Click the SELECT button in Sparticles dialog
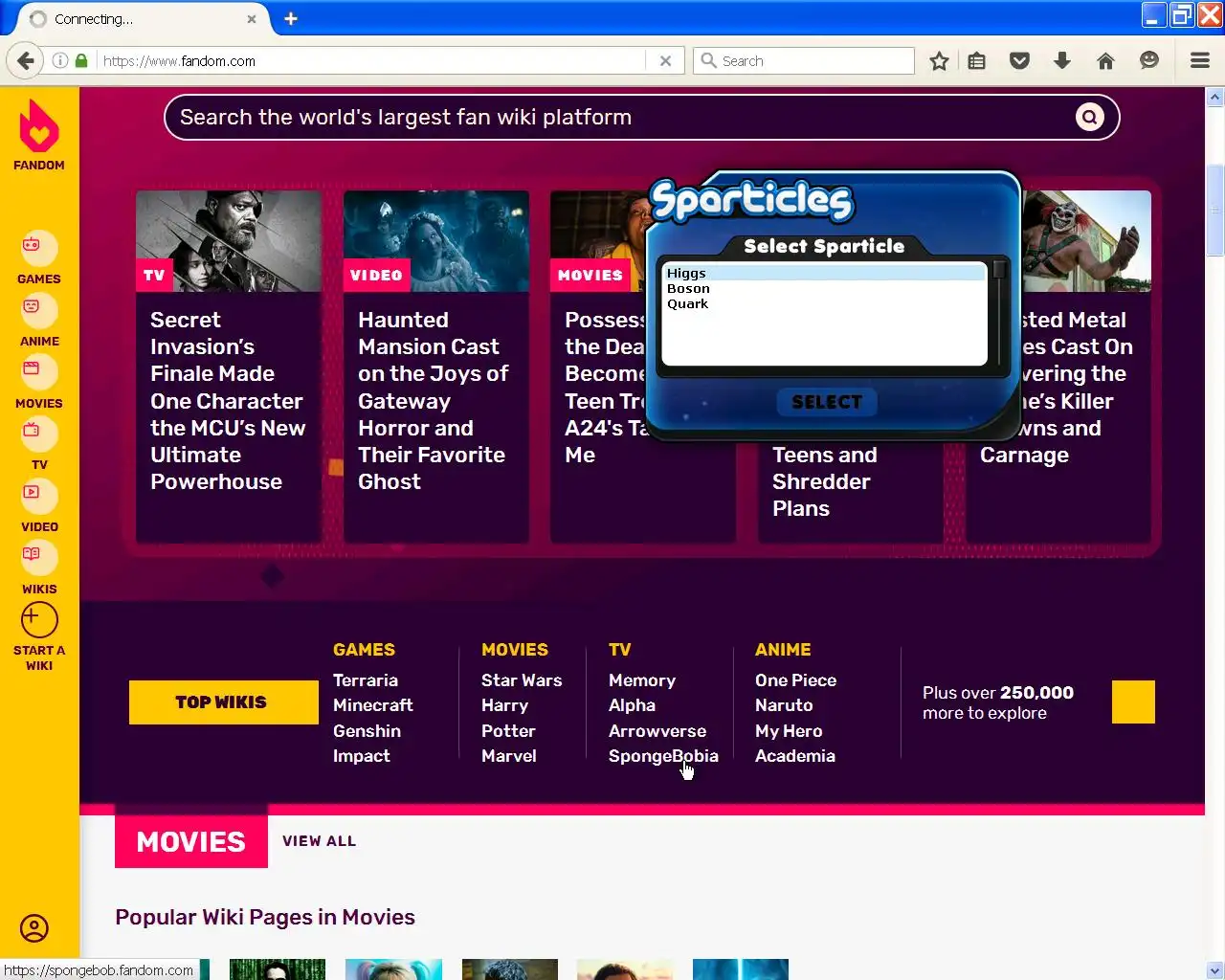 [x=827, y=402]
